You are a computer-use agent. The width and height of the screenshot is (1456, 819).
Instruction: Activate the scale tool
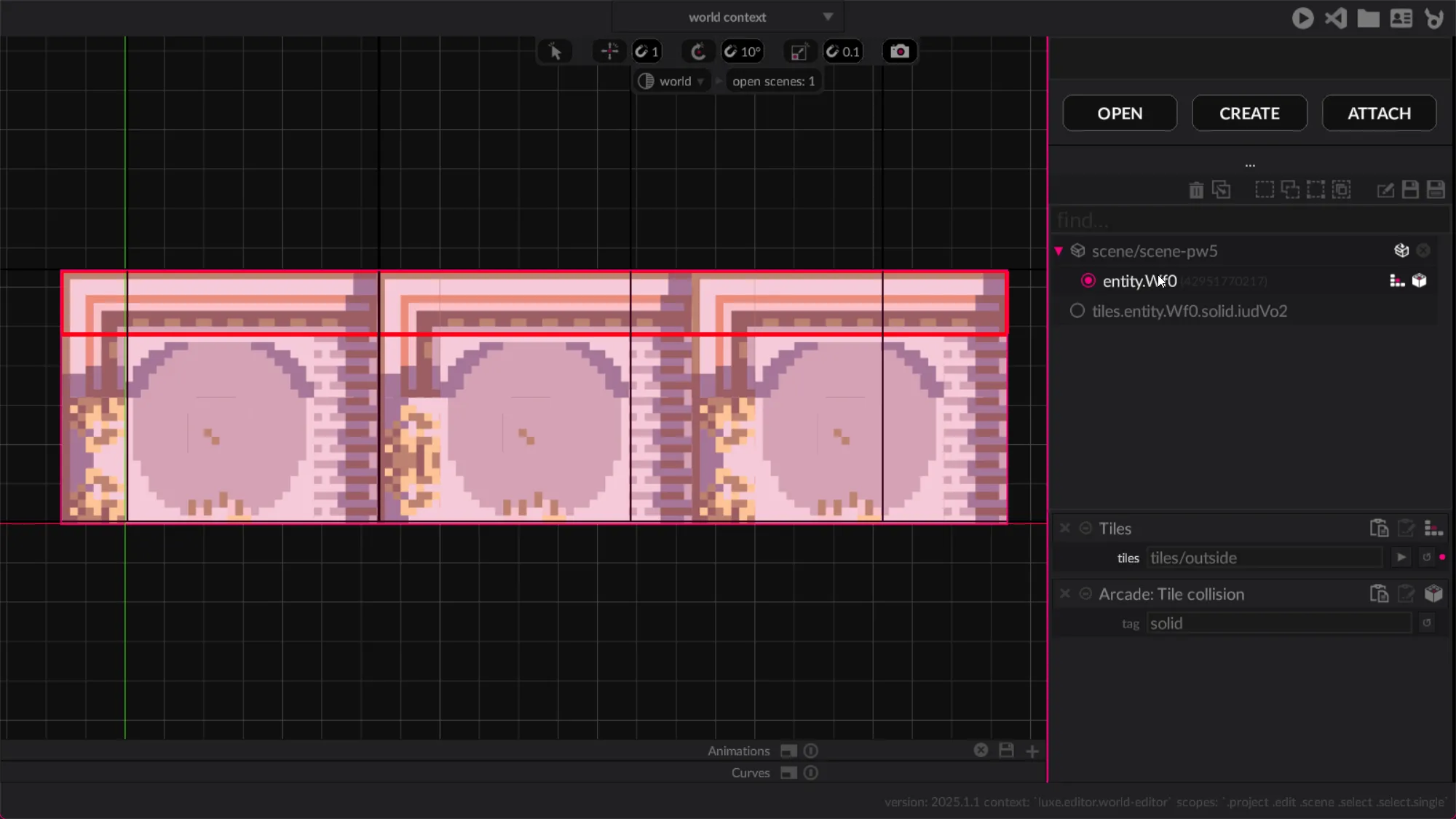pyautogui.click(x=799, y=51)
